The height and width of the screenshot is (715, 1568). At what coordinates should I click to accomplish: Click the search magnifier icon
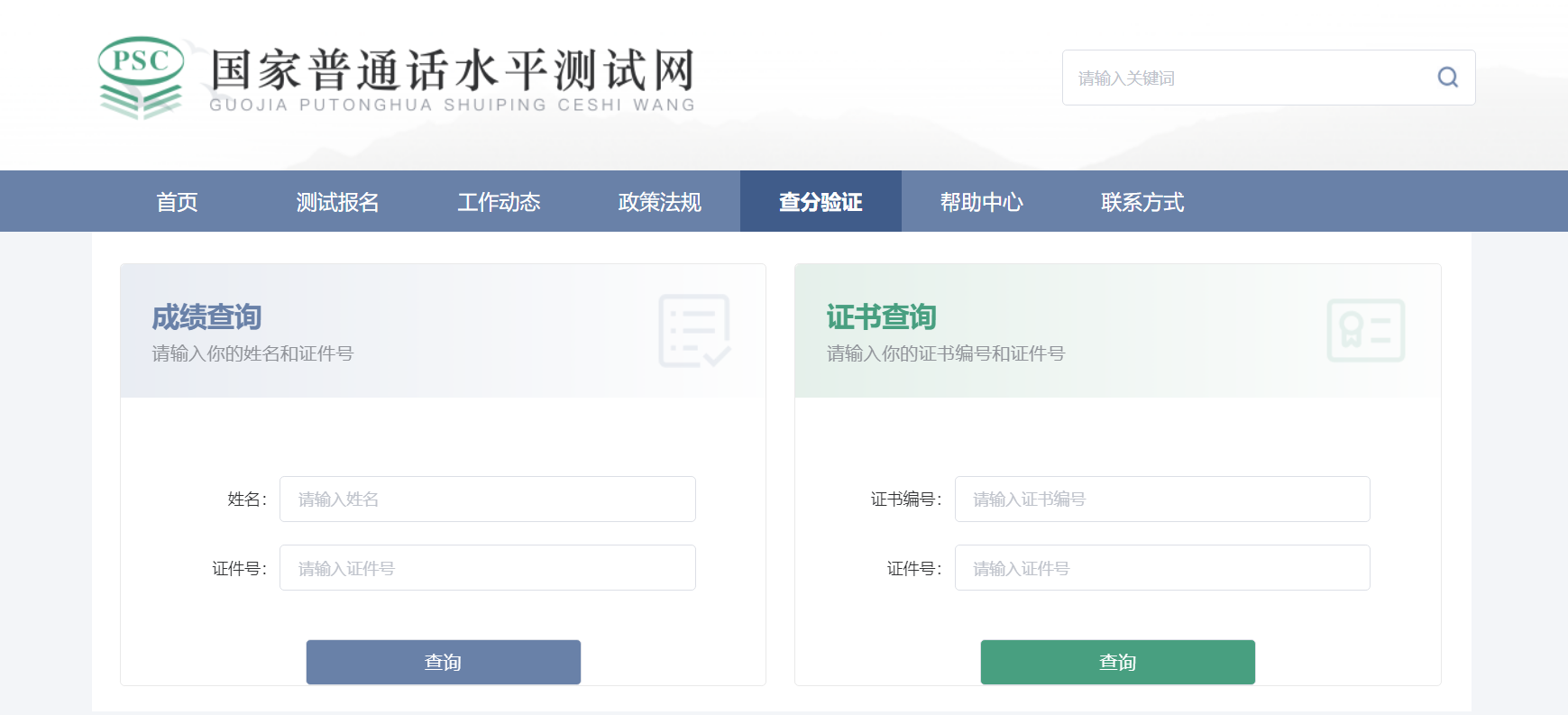pos(1447,78)
